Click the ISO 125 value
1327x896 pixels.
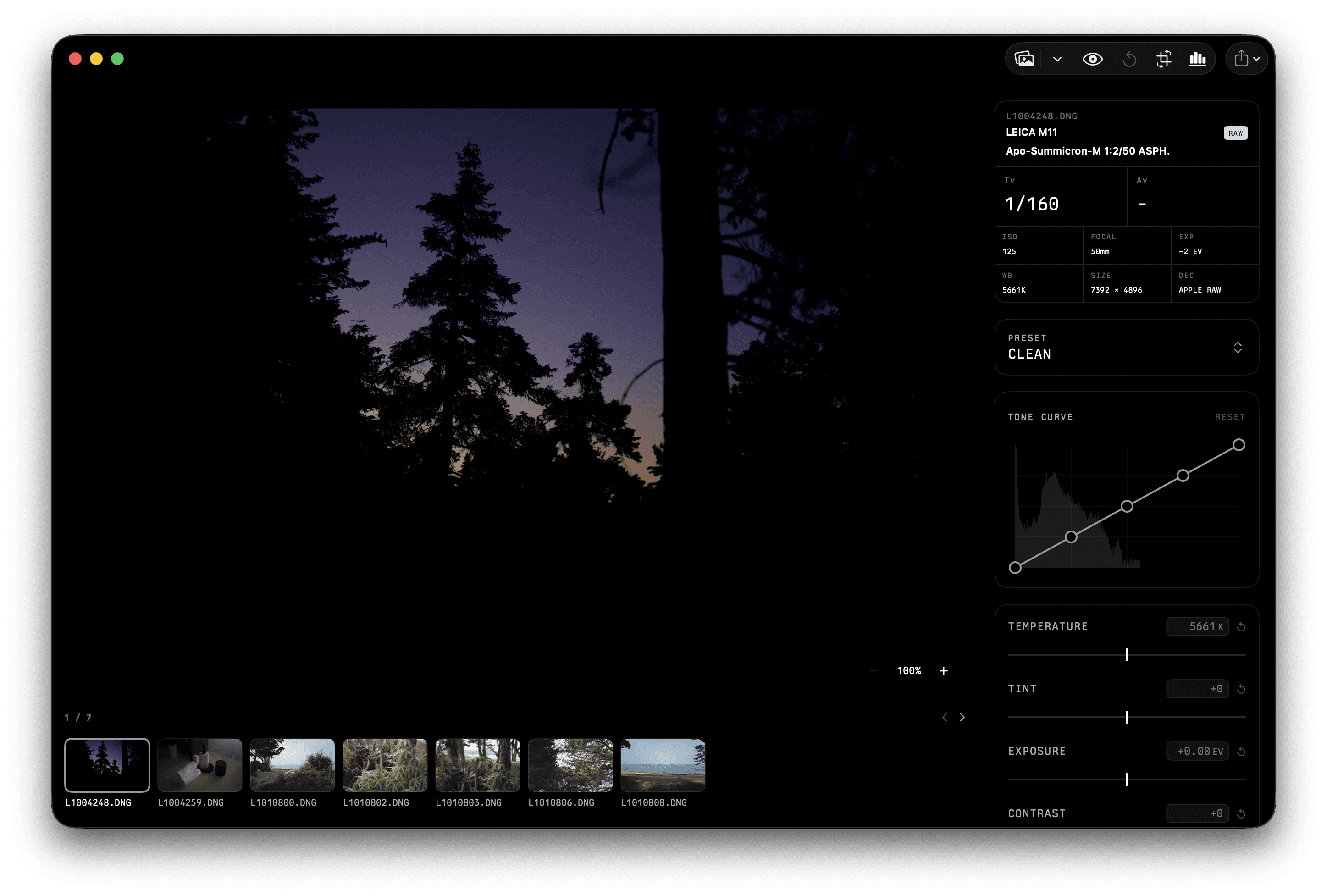[1009, 251]
